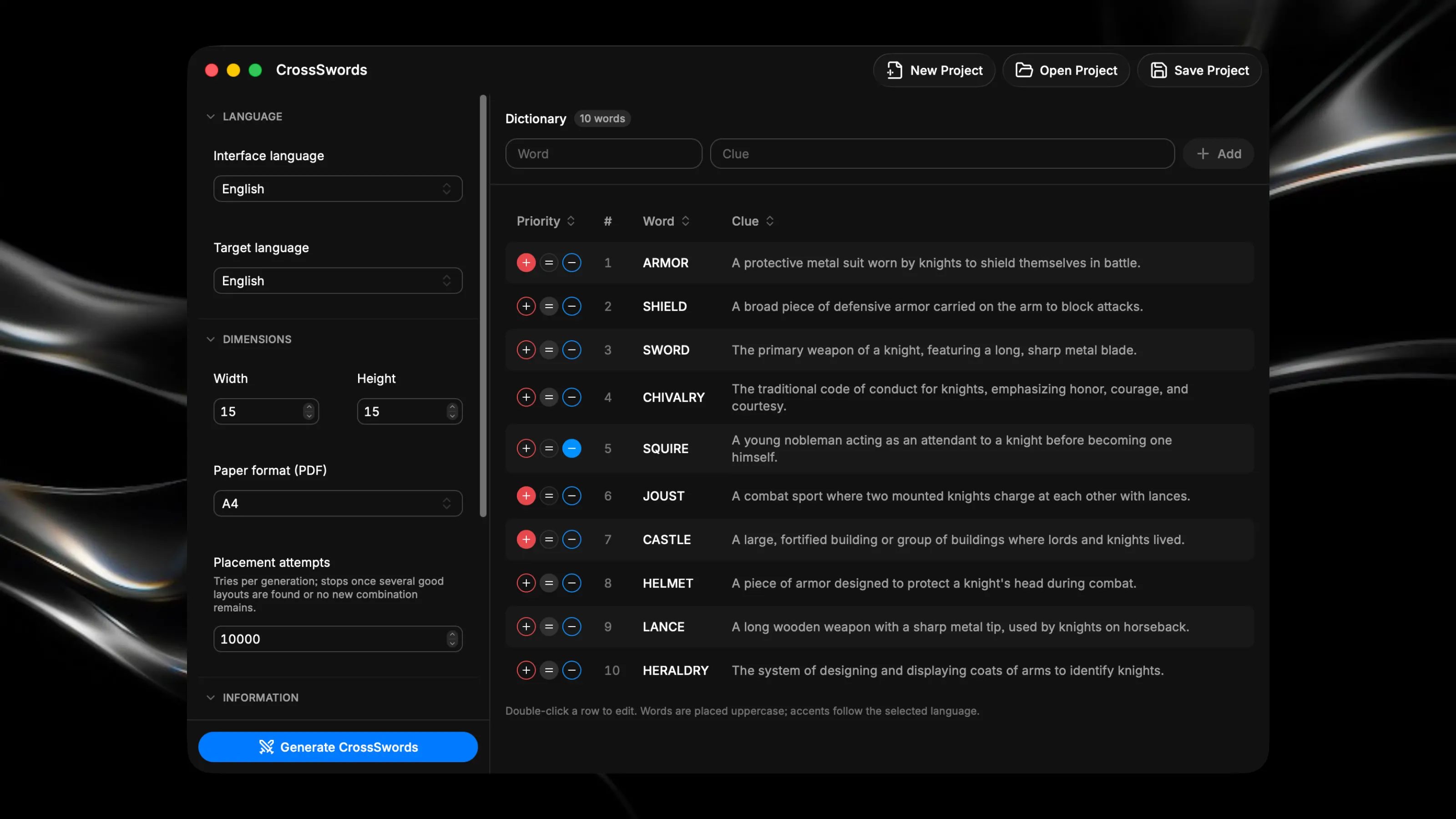Set normal priority for JOUST
The width and height of the screenshot is (1456, 819).
[549, 495]
